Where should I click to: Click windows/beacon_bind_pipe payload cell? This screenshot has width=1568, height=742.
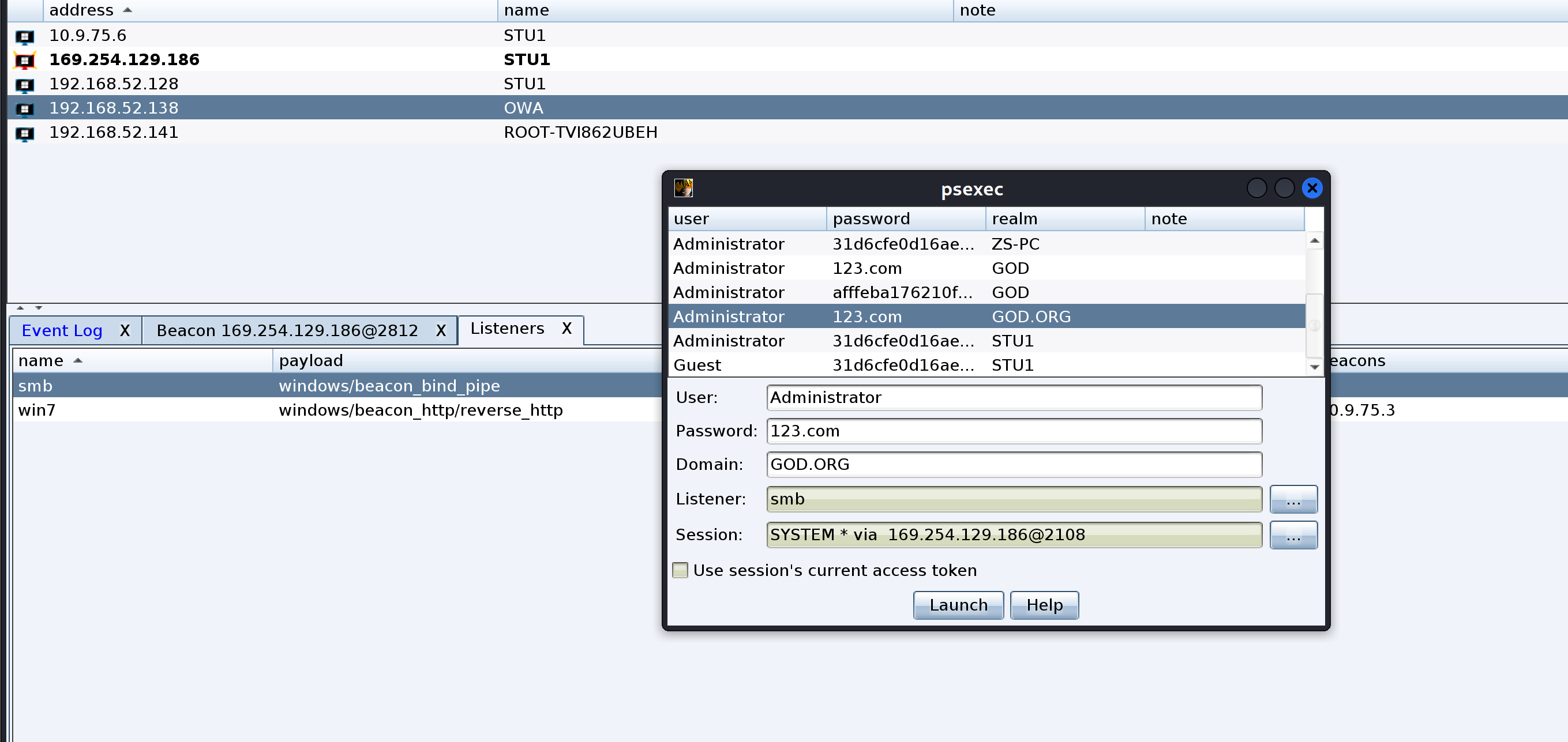389,386
